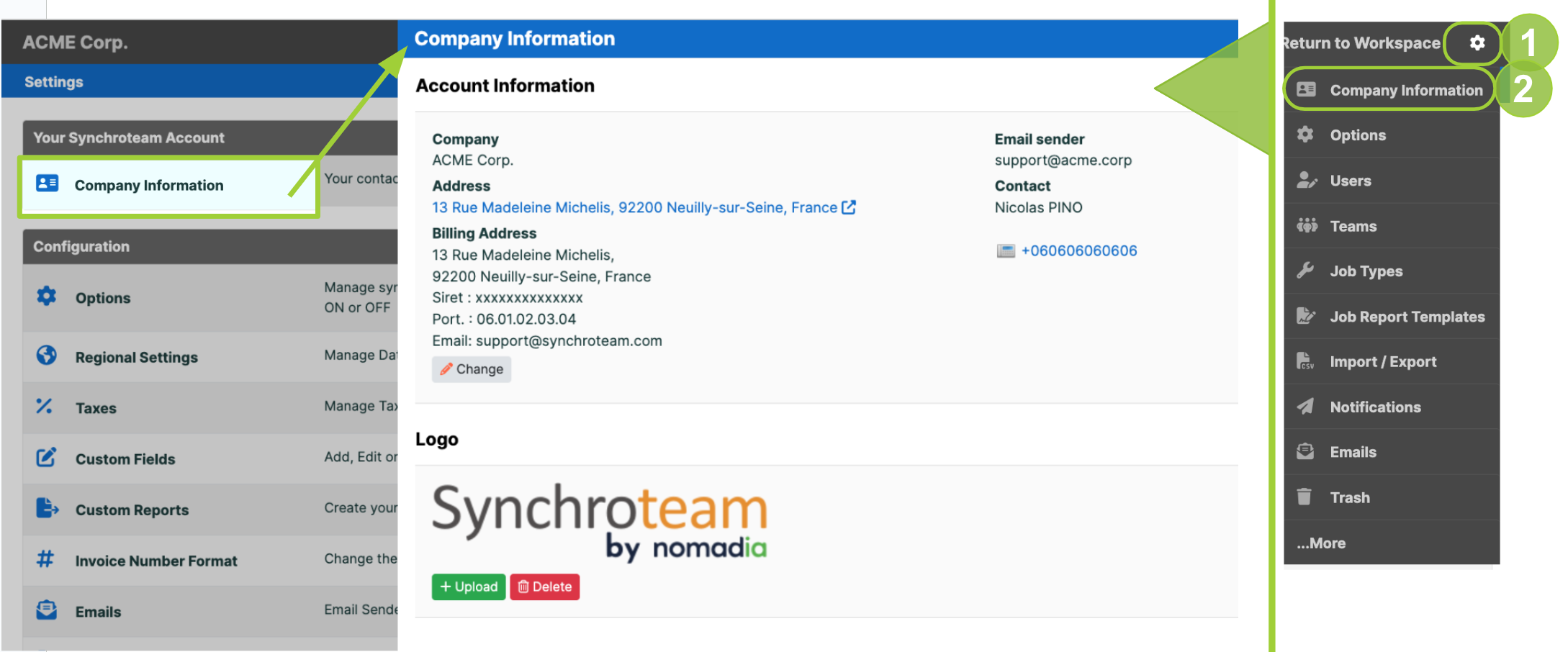Click the Notifications paper plane icon
Screen dimensions: 1568x652
[1305, 407]
